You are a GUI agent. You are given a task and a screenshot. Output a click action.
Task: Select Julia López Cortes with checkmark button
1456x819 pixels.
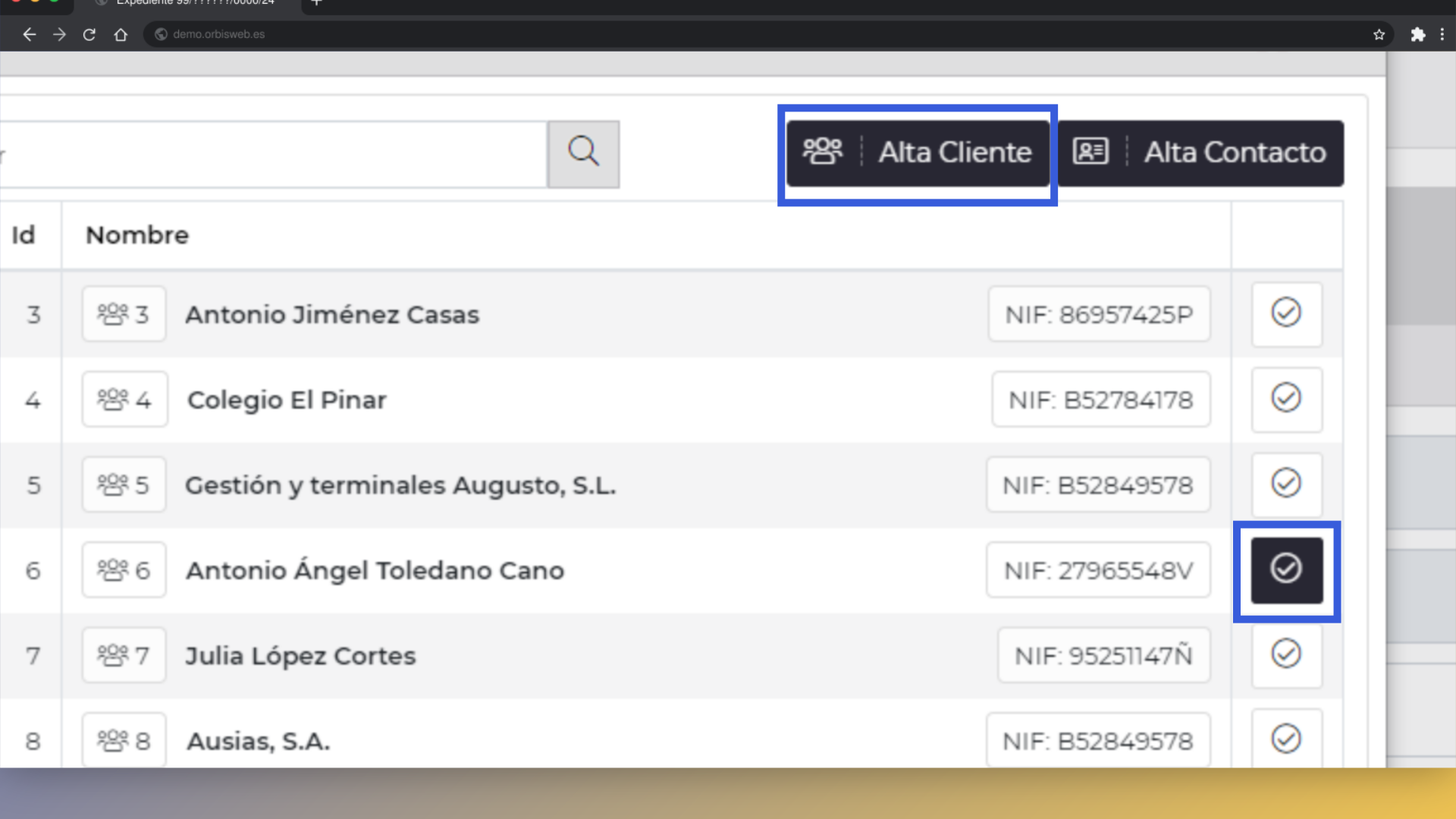1286,655
